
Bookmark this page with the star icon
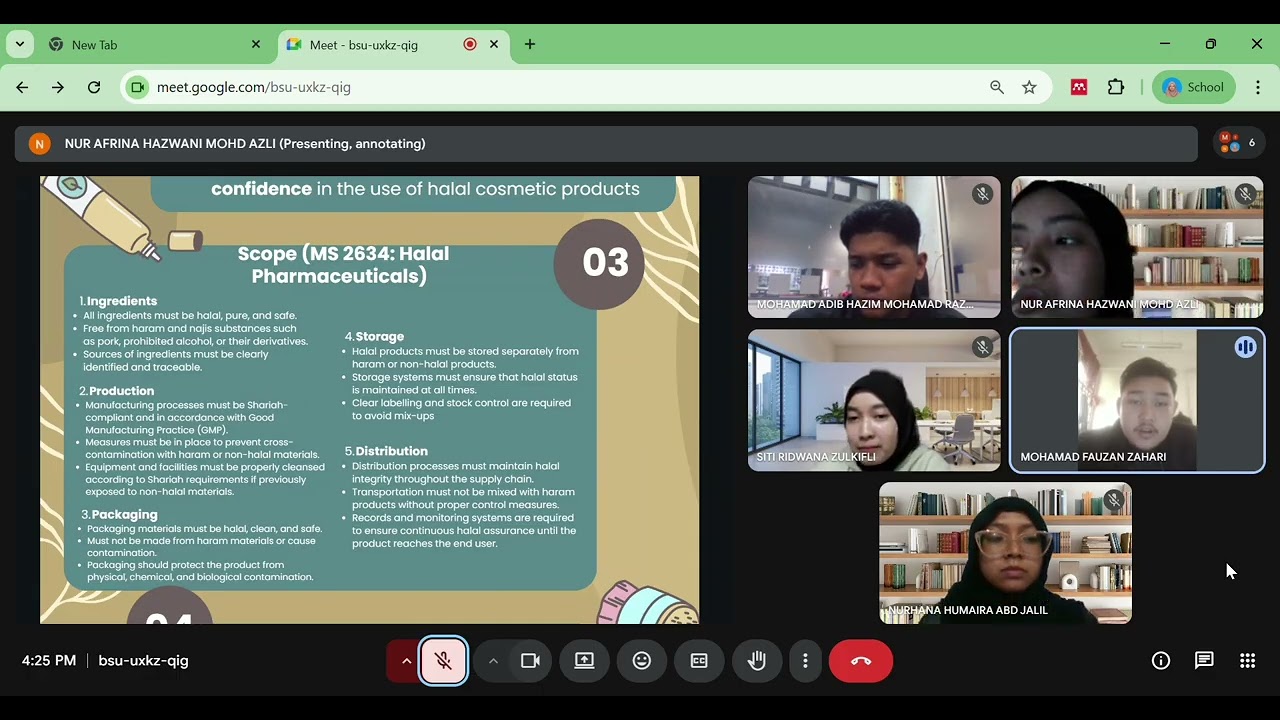coord(1029,88)
